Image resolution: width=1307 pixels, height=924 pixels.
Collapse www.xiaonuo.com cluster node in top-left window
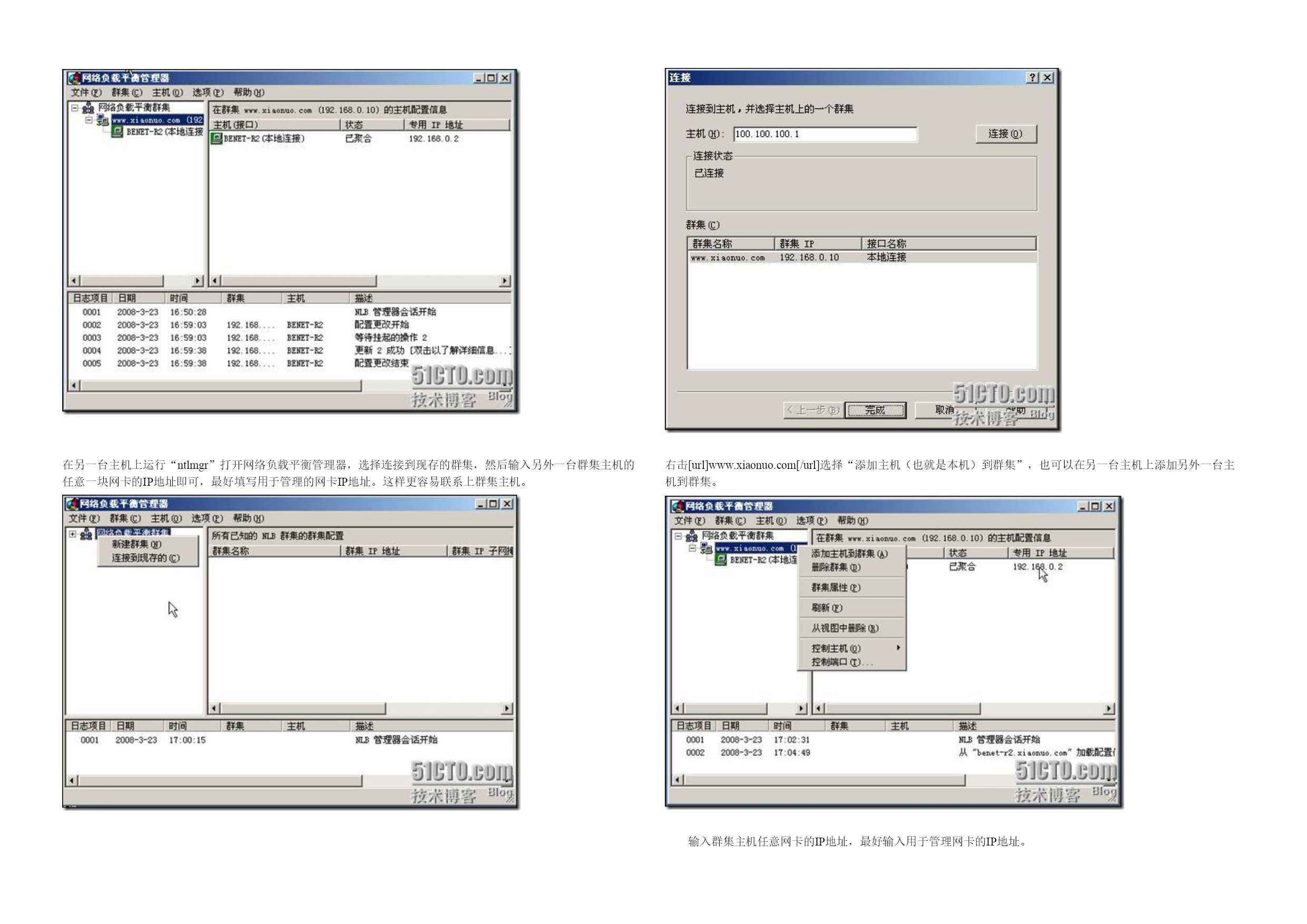point(89,120)
